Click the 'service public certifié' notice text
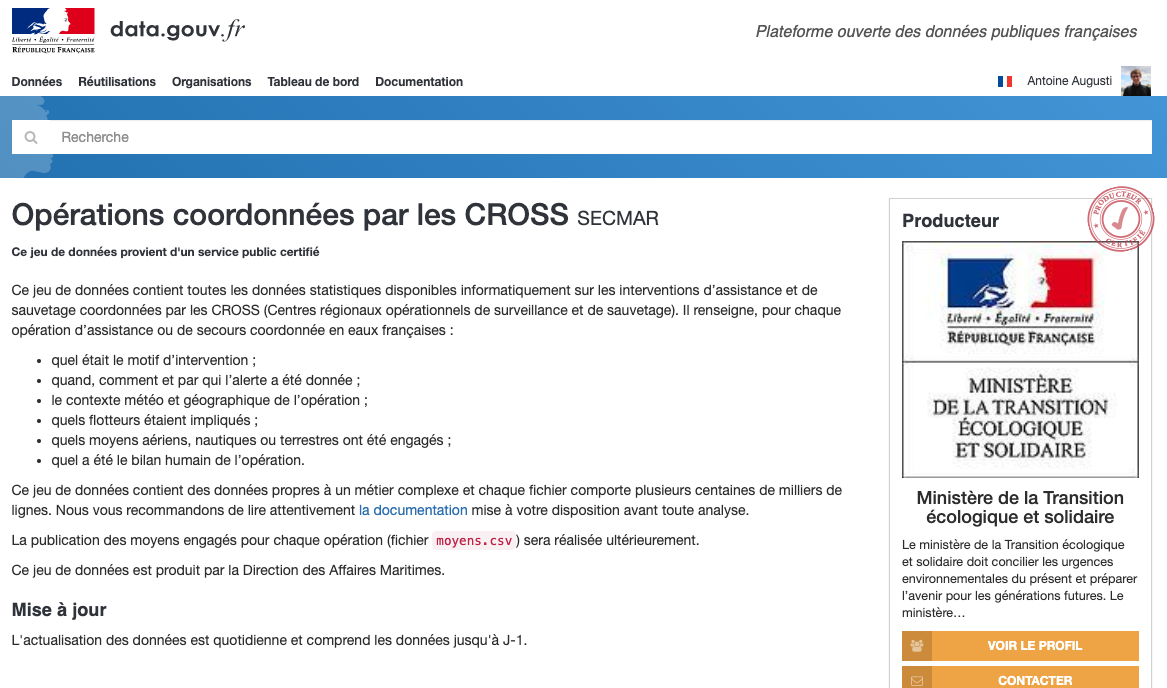This screenshot has height=688, width=1167. point(165,252)
